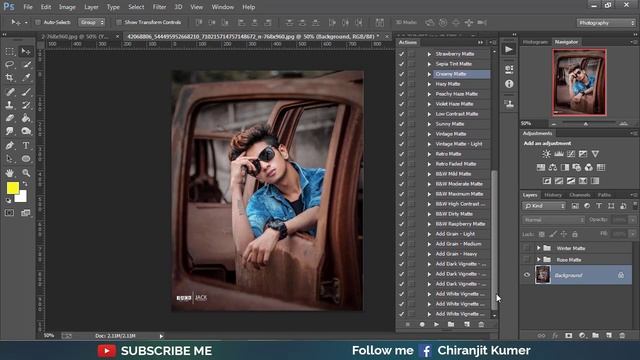Select the Move tool
640x360 pixels.
click(26, 51)
